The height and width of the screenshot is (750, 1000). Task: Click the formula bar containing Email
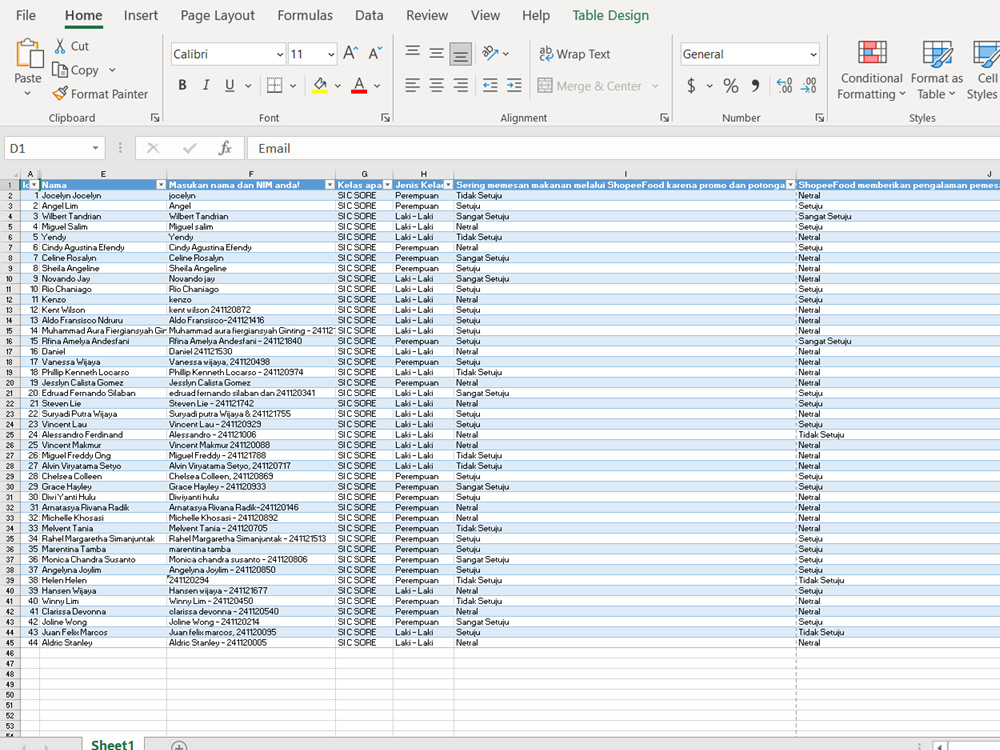tap(624, 149)
